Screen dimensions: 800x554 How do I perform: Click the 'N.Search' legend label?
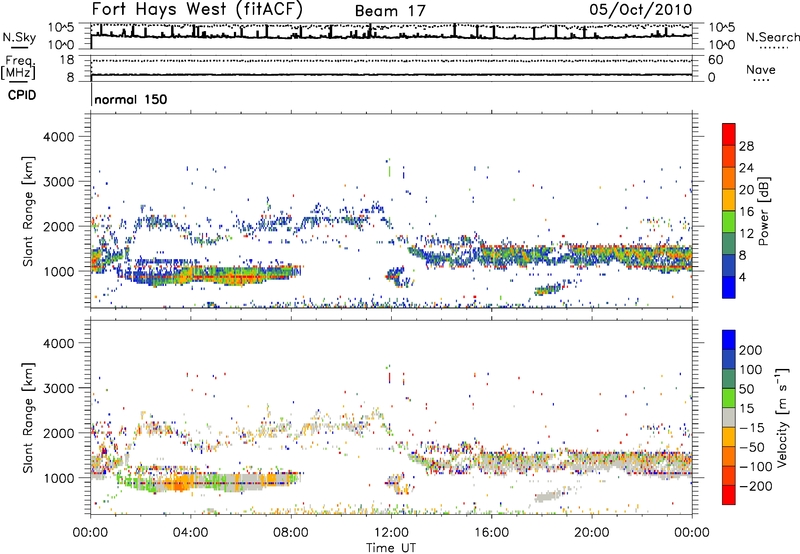click(772, 37)
